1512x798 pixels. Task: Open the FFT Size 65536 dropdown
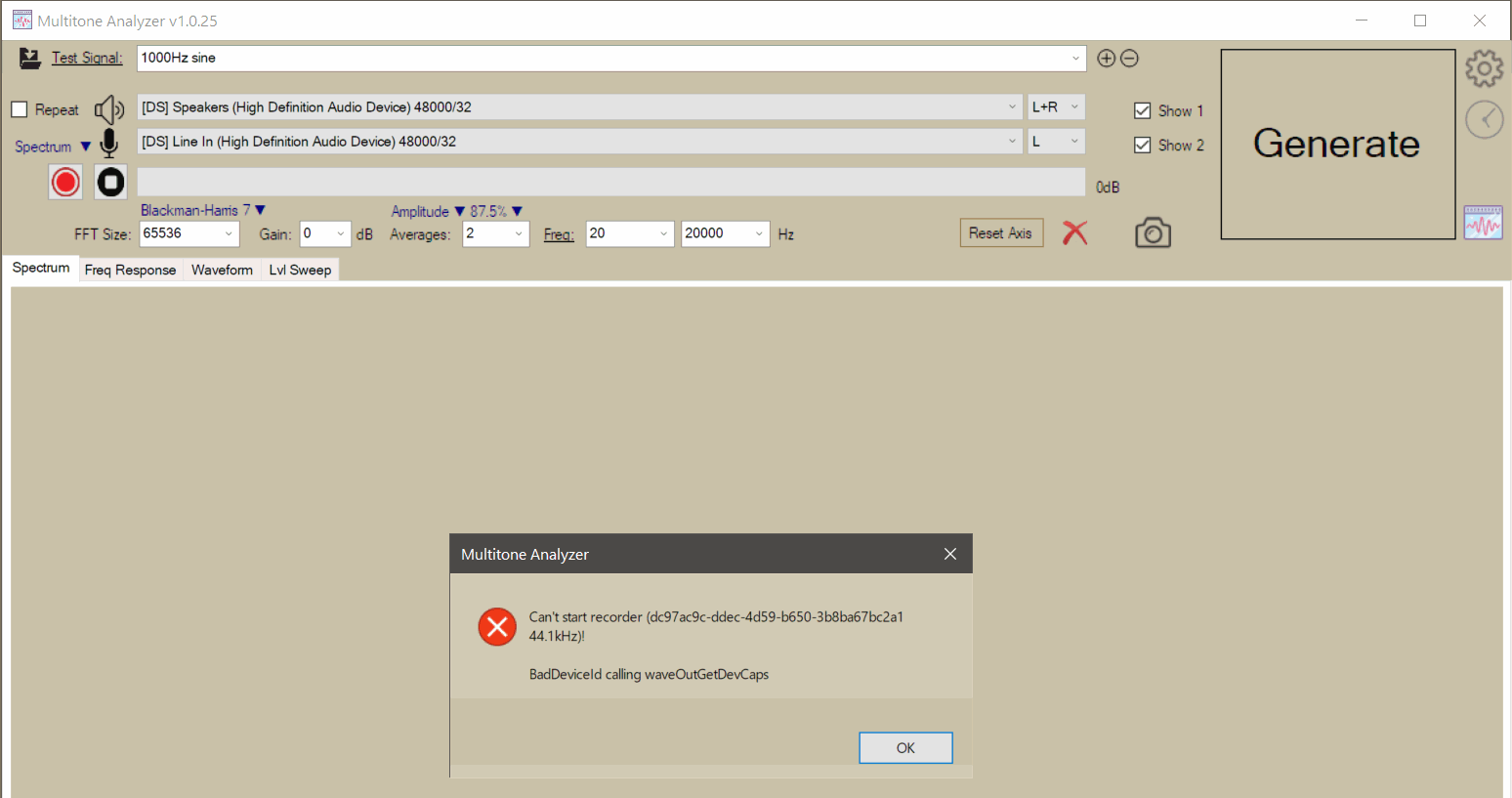[x=229, y=233]
